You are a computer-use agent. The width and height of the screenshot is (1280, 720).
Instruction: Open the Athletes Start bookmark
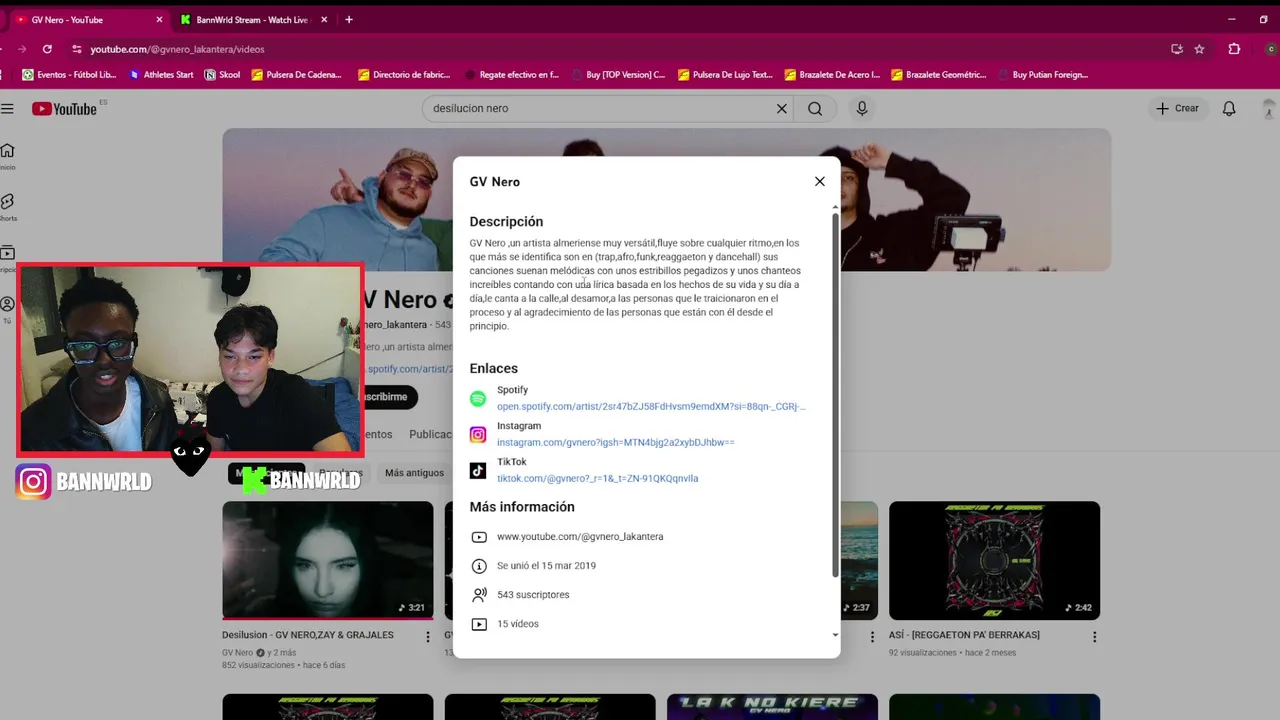[x=160, y=74]
